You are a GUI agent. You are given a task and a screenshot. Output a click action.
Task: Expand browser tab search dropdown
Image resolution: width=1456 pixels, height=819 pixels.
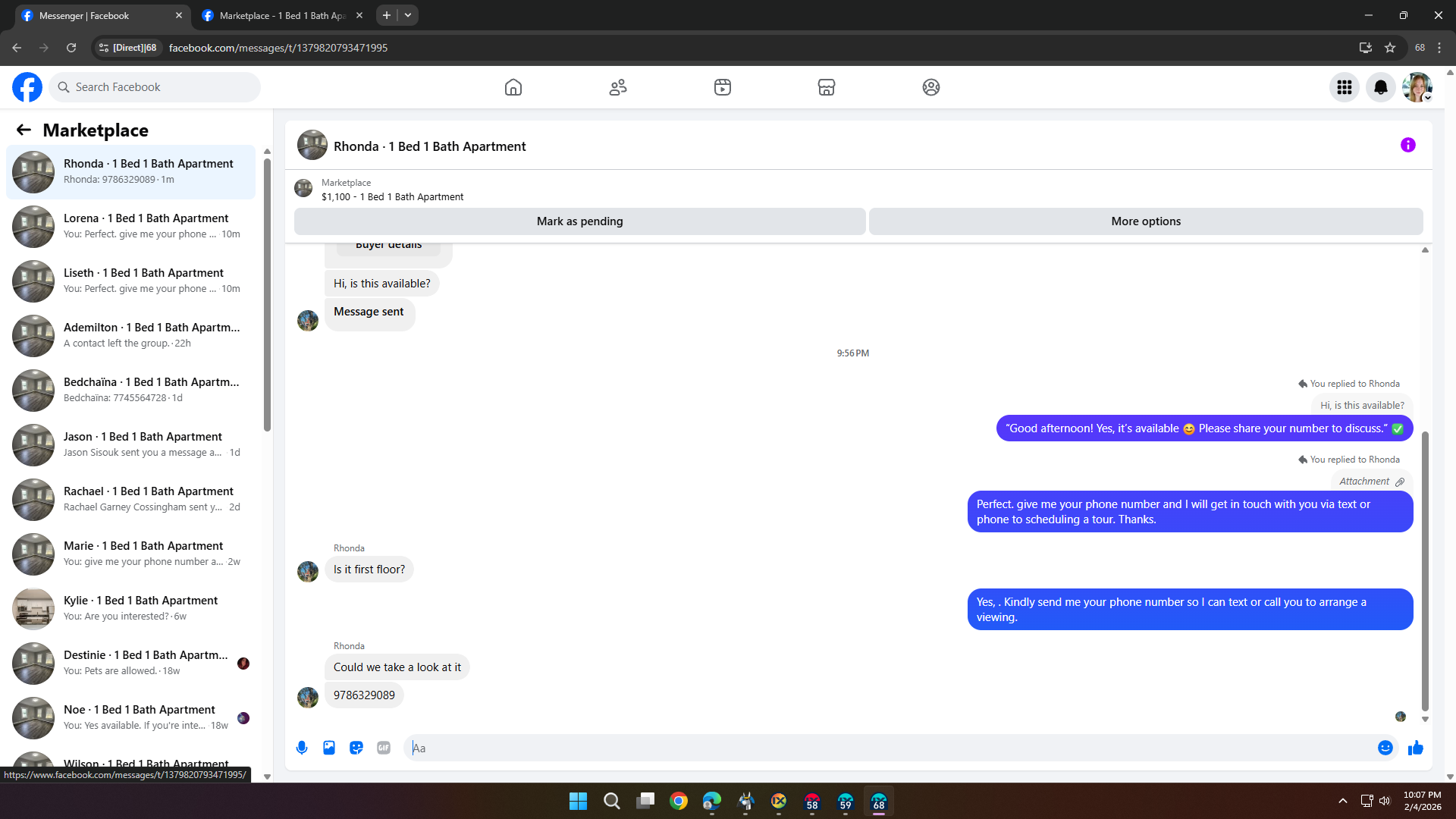pyautogui.click(x=408, y=15)
